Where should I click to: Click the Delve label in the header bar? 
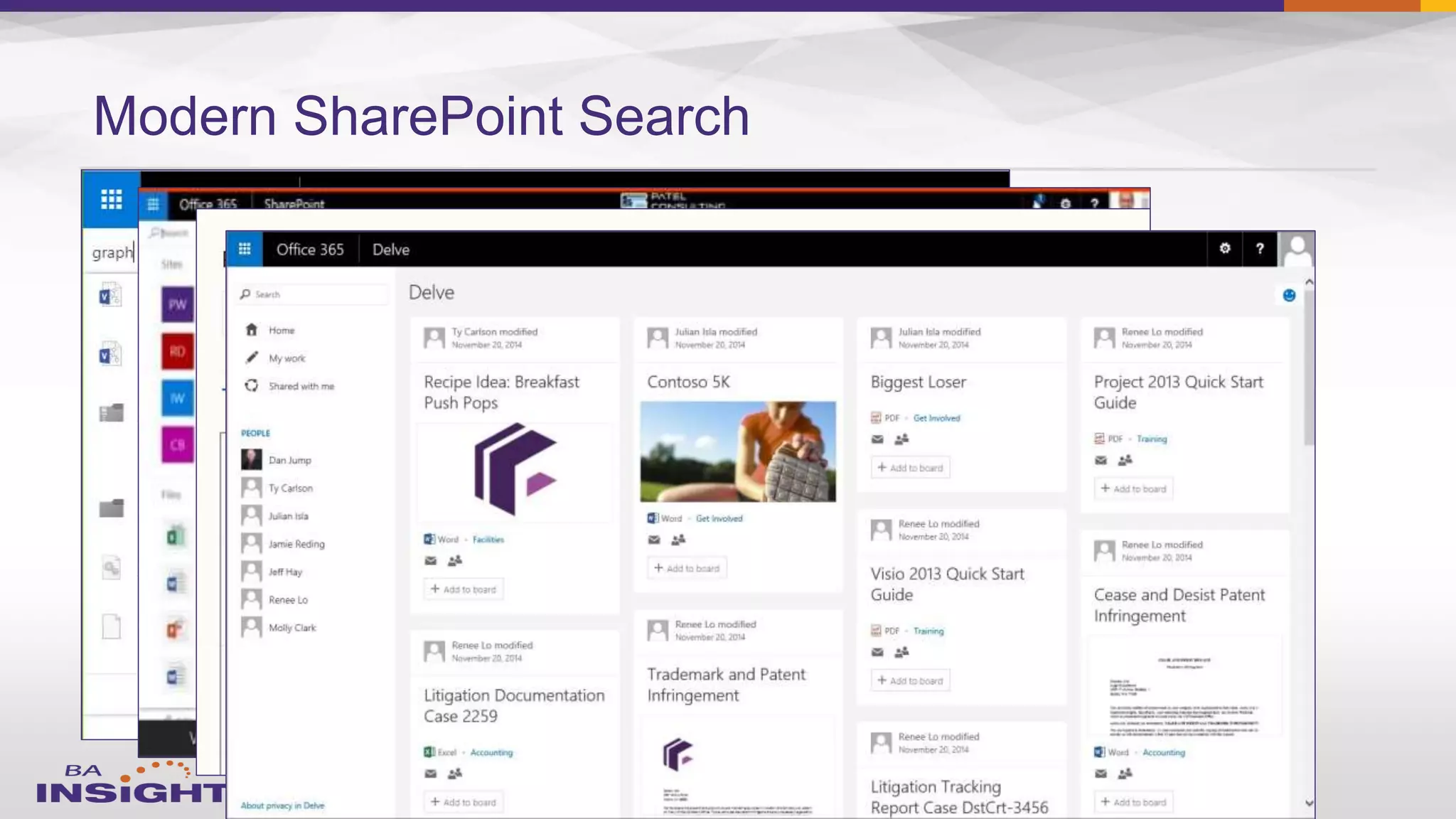391,250
